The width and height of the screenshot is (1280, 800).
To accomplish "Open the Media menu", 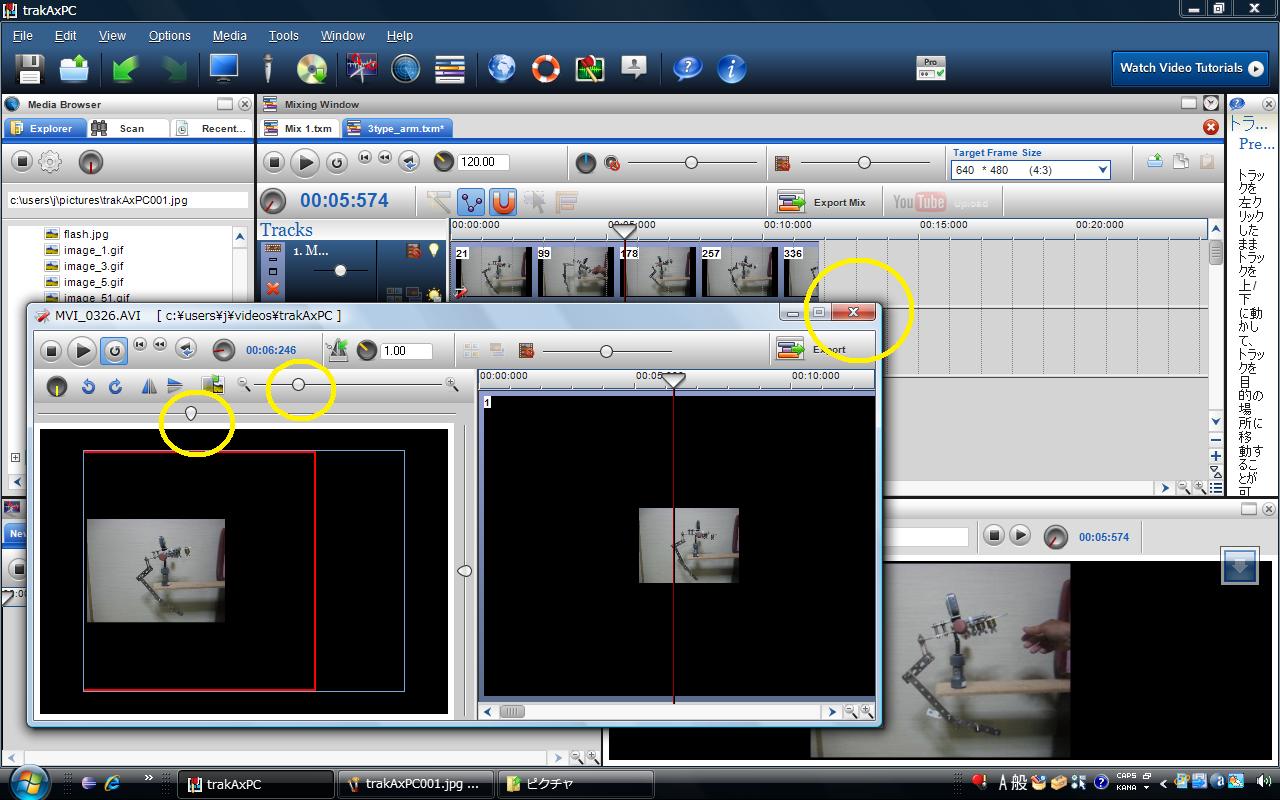I will tap(230, 35).
